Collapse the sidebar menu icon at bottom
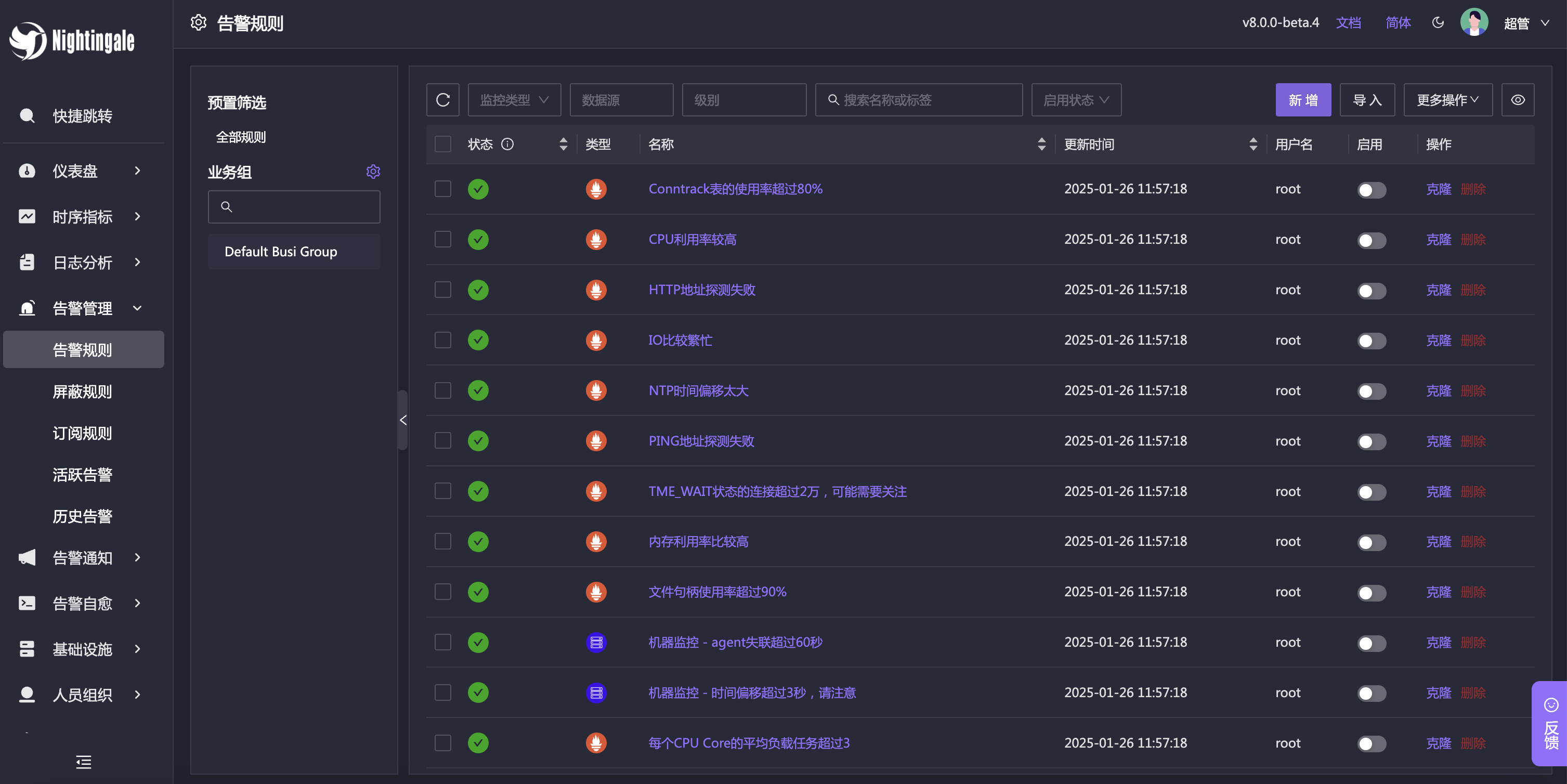The width and height of the screenshot is (1567, 784). [83, 762]
